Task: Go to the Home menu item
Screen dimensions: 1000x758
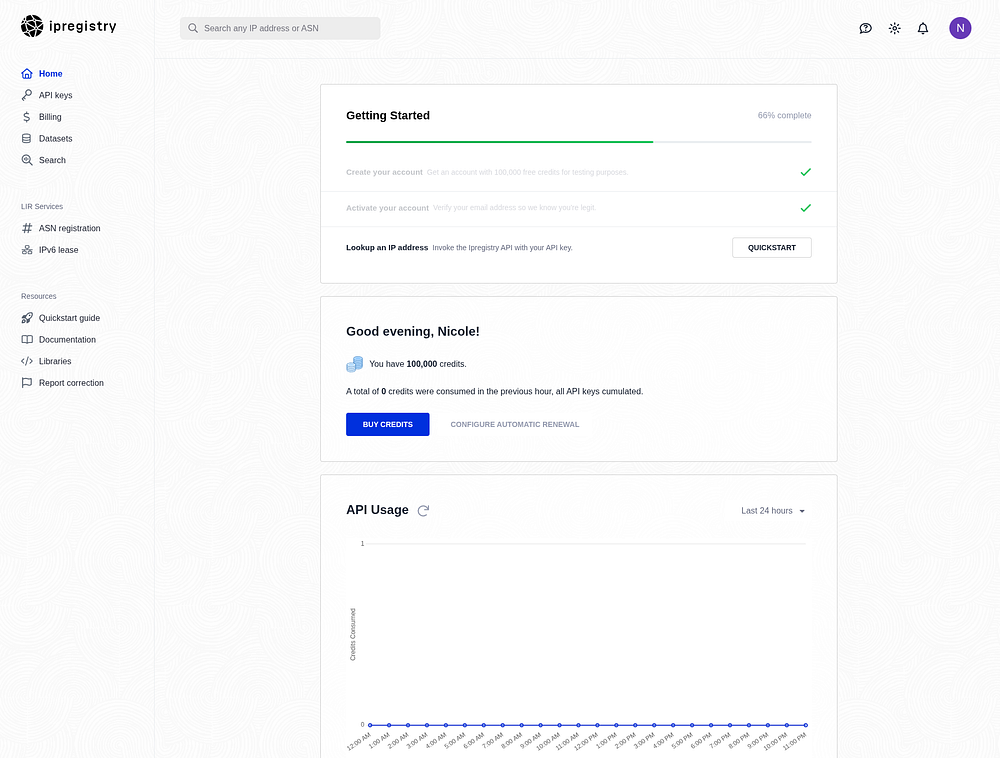Action: point(50,74)
